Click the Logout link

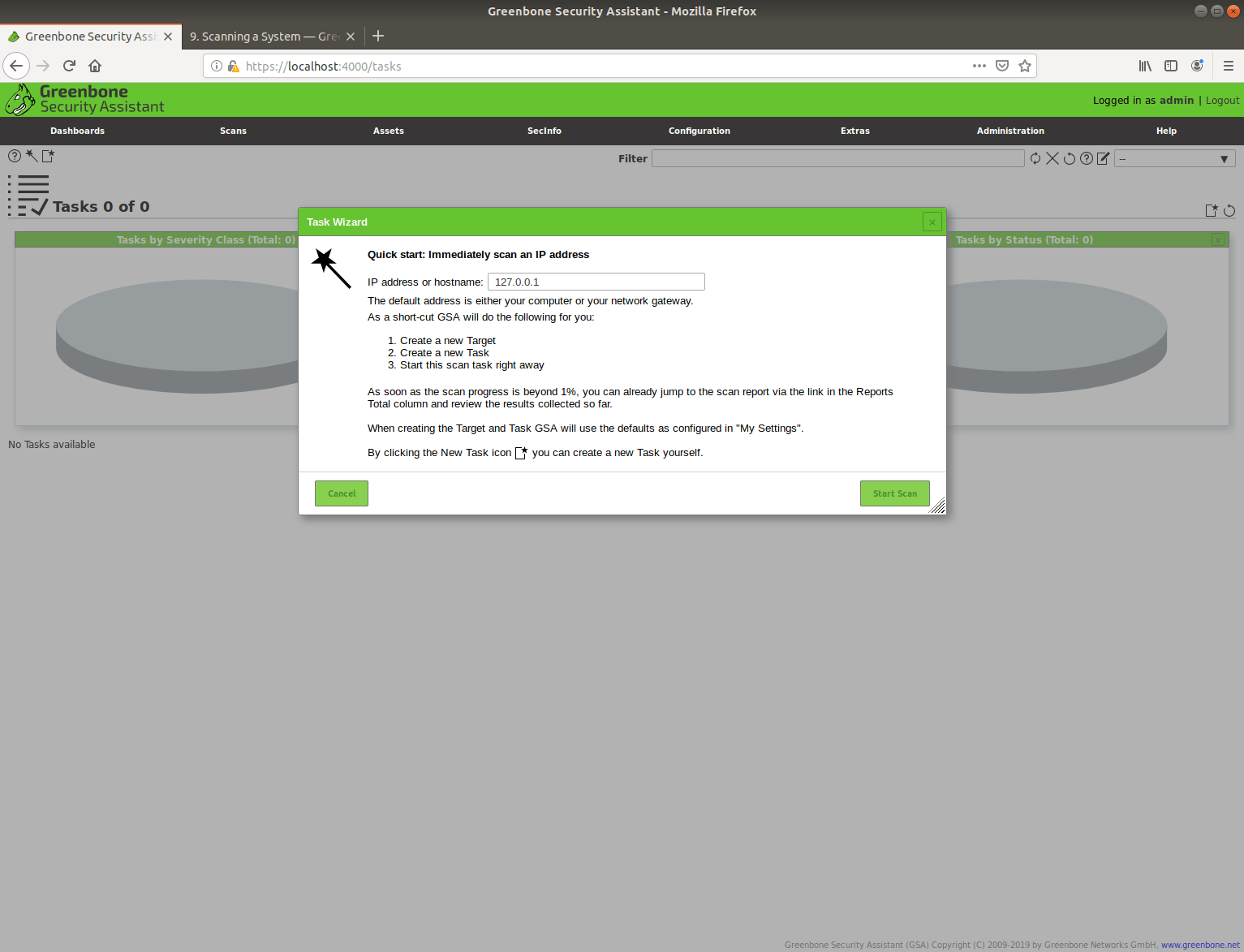pyautogui.click(x=1221, y=100)
